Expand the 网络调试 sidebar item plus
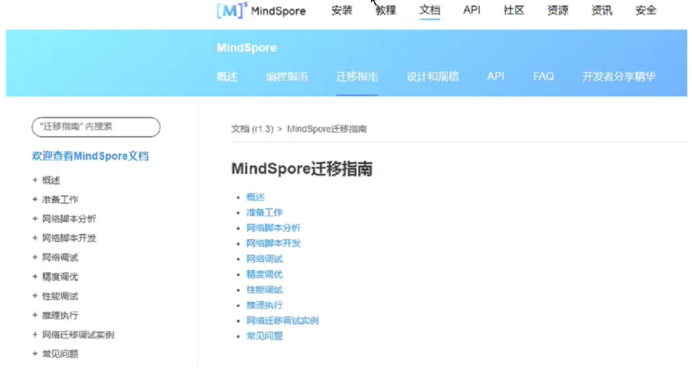This screenshot has width=692, height=368. point(35,257)
